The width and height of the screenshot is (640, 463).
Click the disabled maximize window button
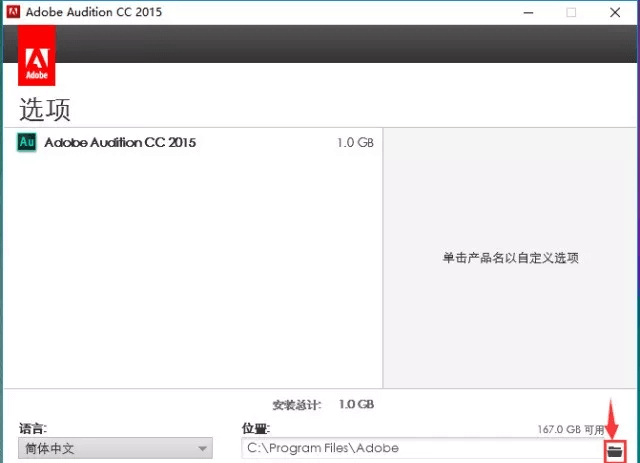tap(571, 13)
